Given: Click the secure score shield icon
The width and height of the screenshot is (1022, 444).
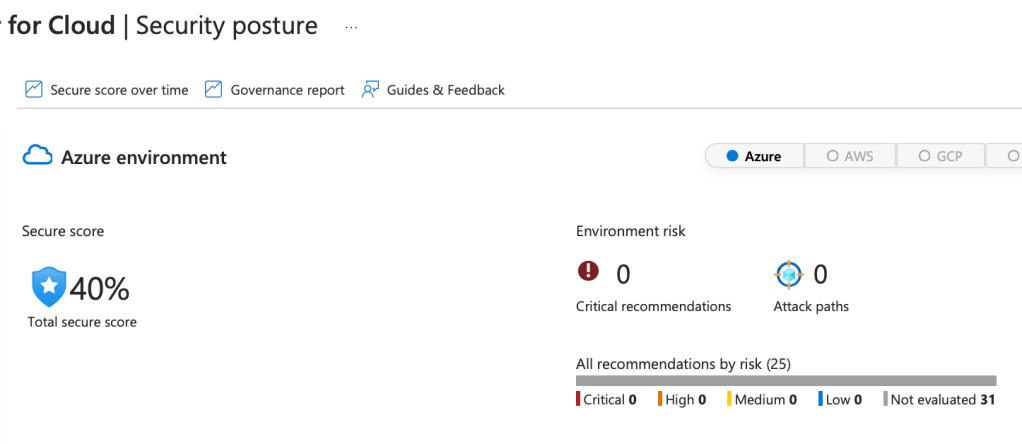Looking at the screenshot, I should 48,288.
